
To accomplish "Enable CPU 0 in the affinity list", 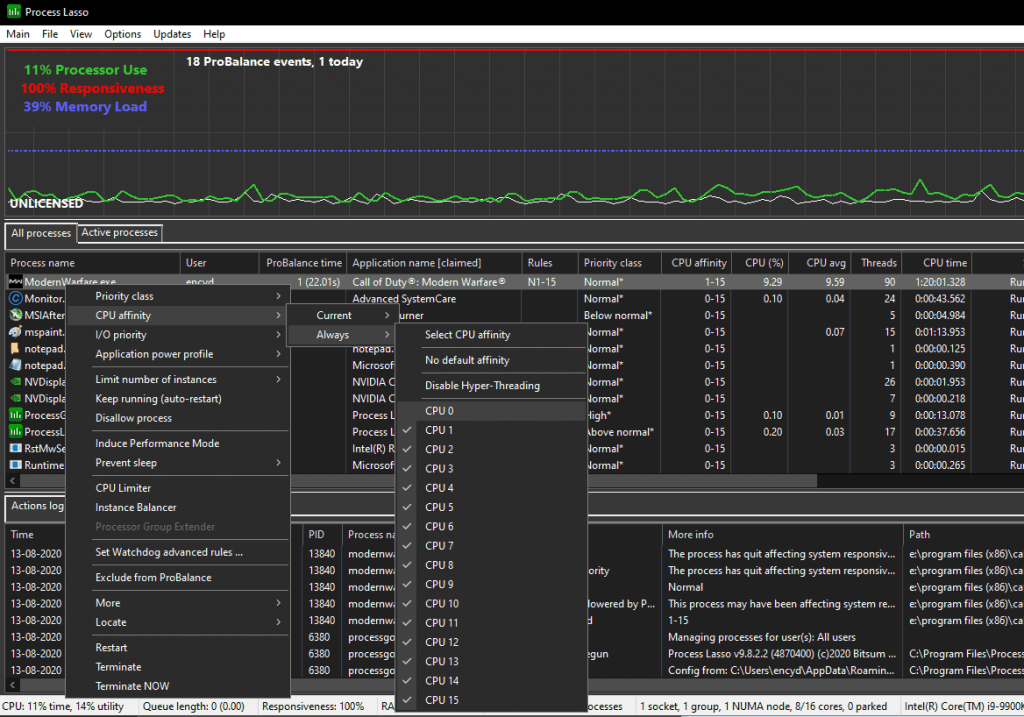I will click(491, 411).
